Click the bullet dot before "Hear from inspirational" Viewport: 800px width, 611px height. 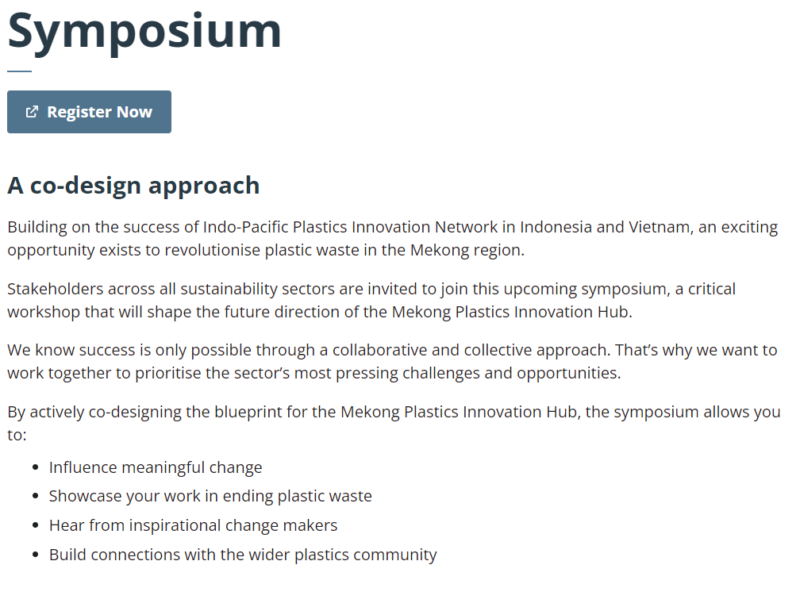35,525
